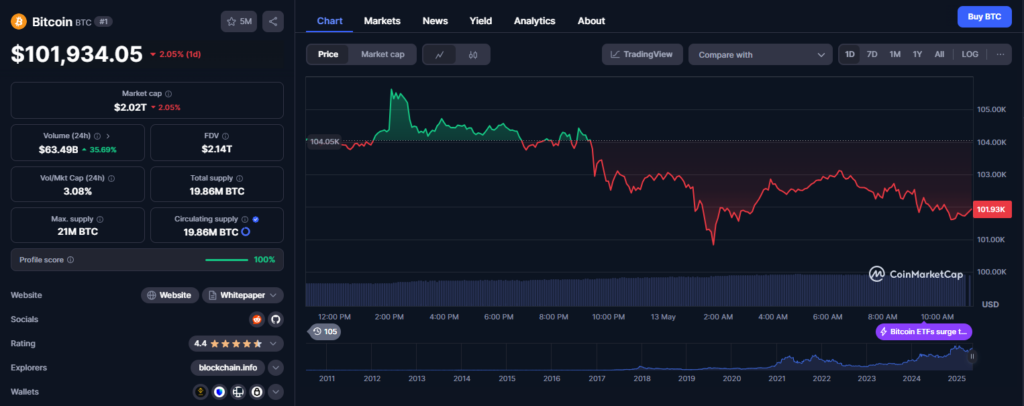The height and width of the screenshot is (406, 1024).
Task: Open the Ledger wallet icon
Action: coord(238,392)
